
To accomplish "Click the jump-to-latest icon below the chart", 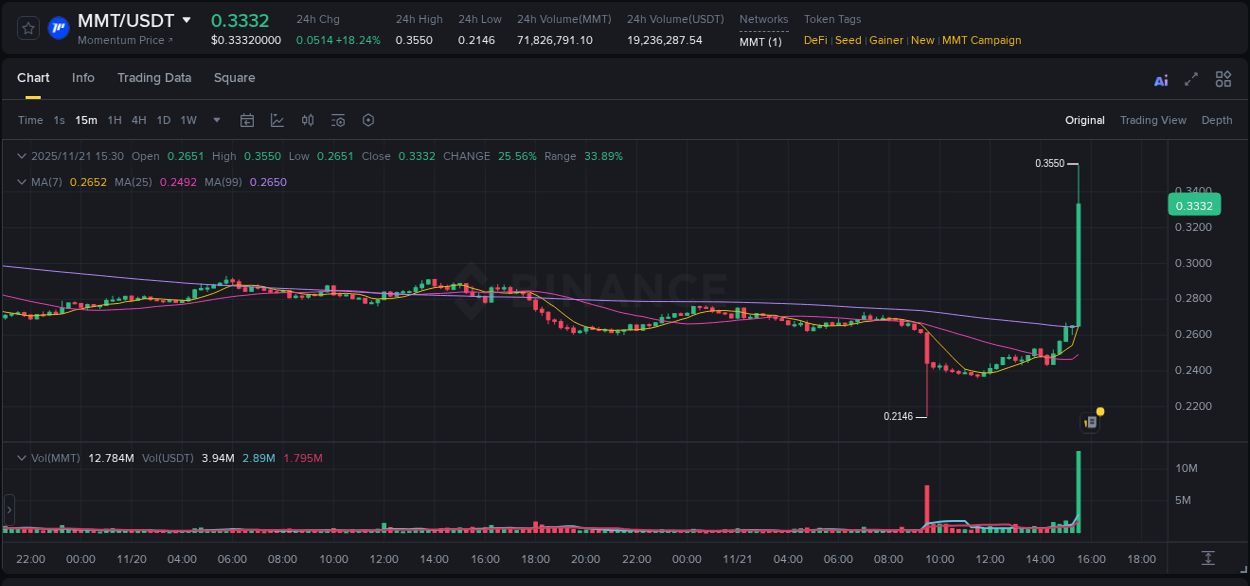I will (1209, 560).
